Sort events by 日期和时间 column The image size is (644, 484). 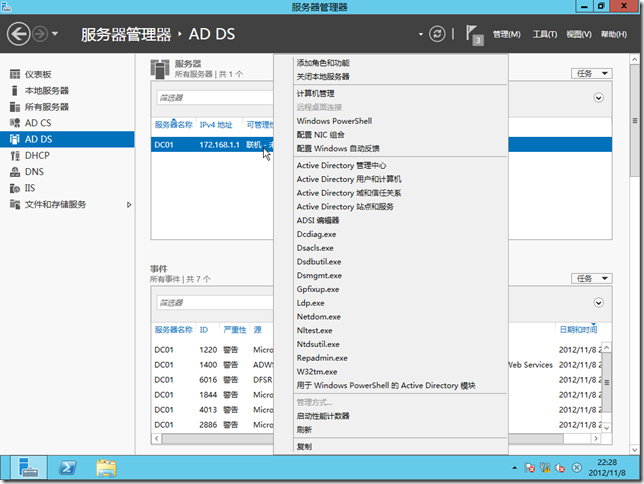tap(578, 329)
